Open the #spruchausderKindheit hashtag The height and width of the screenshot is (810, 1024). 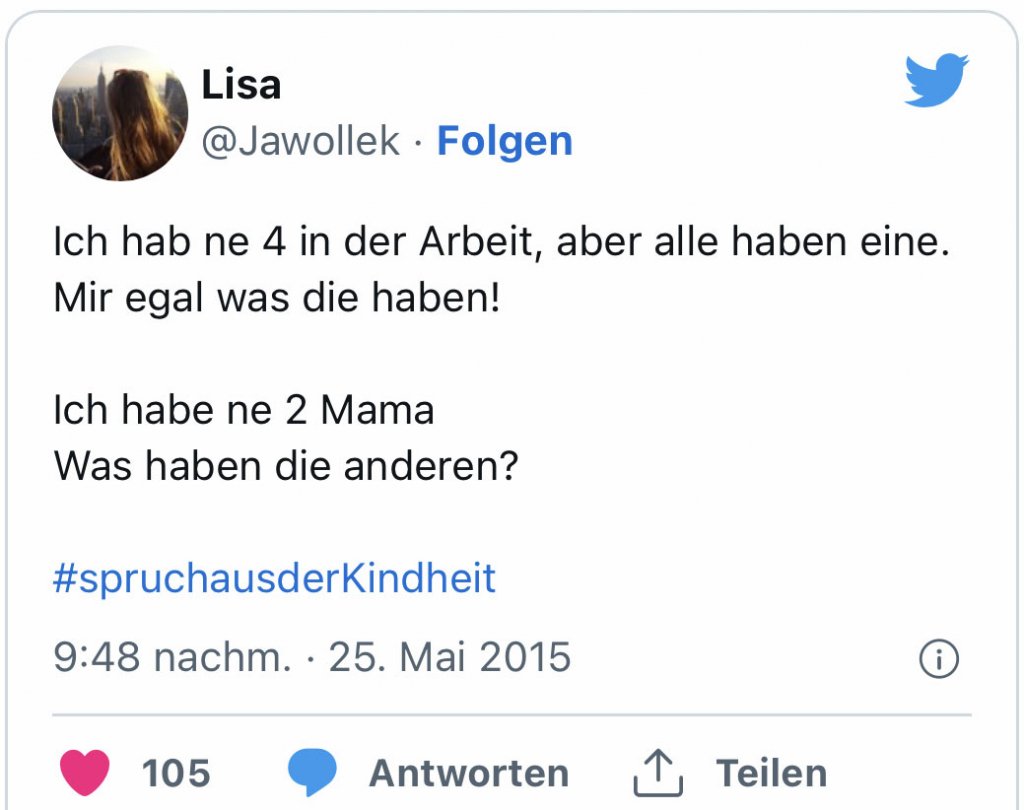click(x=274, y=579)
